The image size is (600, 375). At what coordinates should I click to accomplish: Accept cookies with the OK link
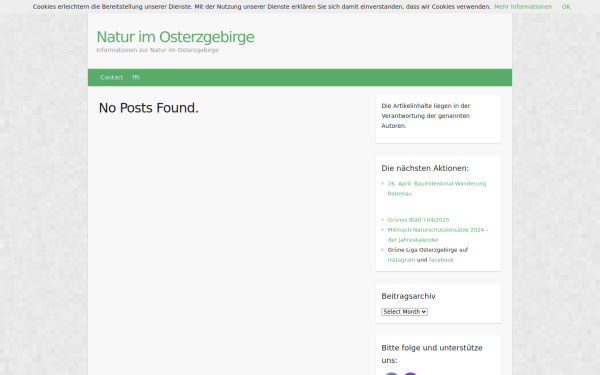(x=566, y=7)
